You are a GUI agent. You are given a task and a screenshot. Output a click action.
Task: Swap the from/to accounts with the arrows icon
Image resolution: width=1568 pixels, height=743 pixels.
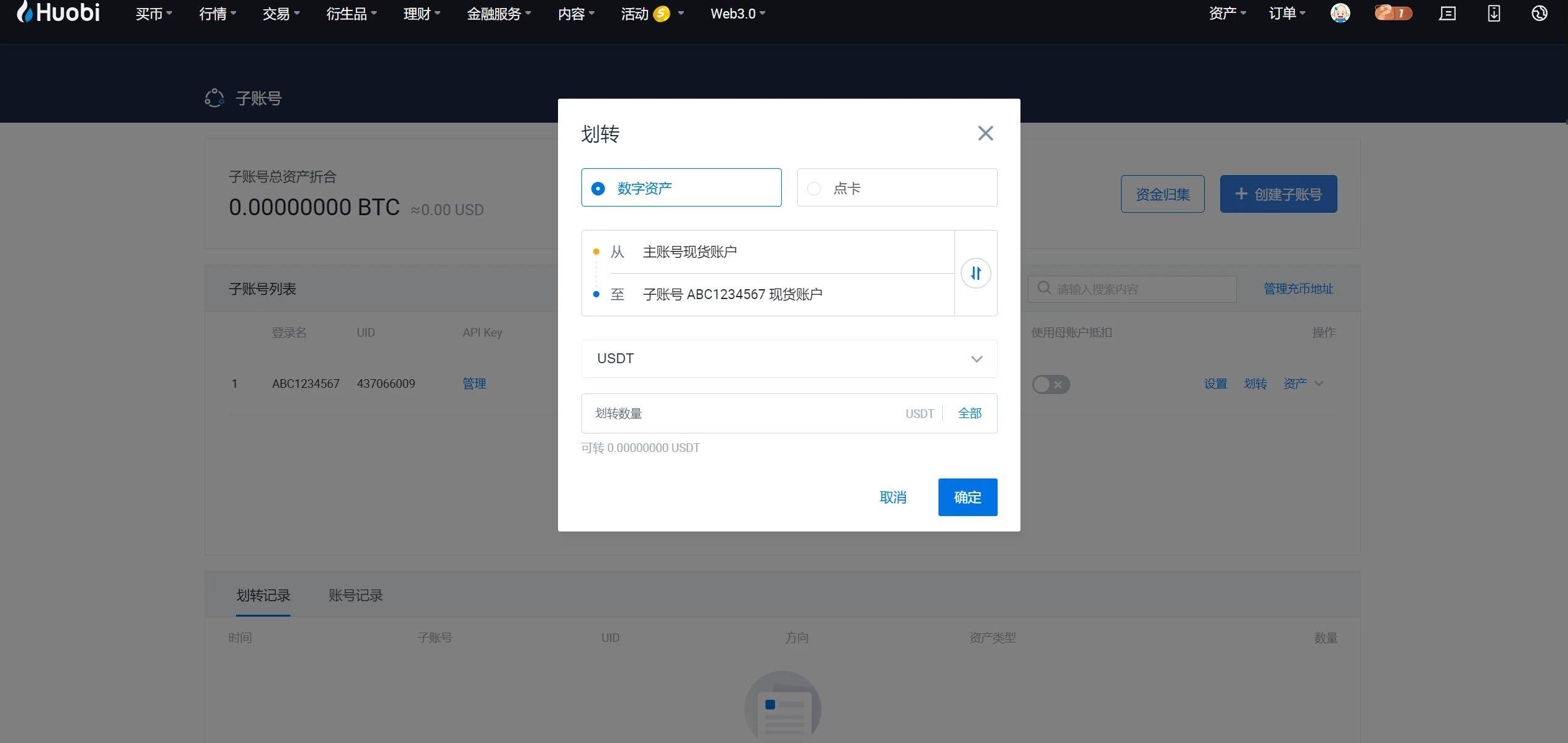click(x=975, y=273)
